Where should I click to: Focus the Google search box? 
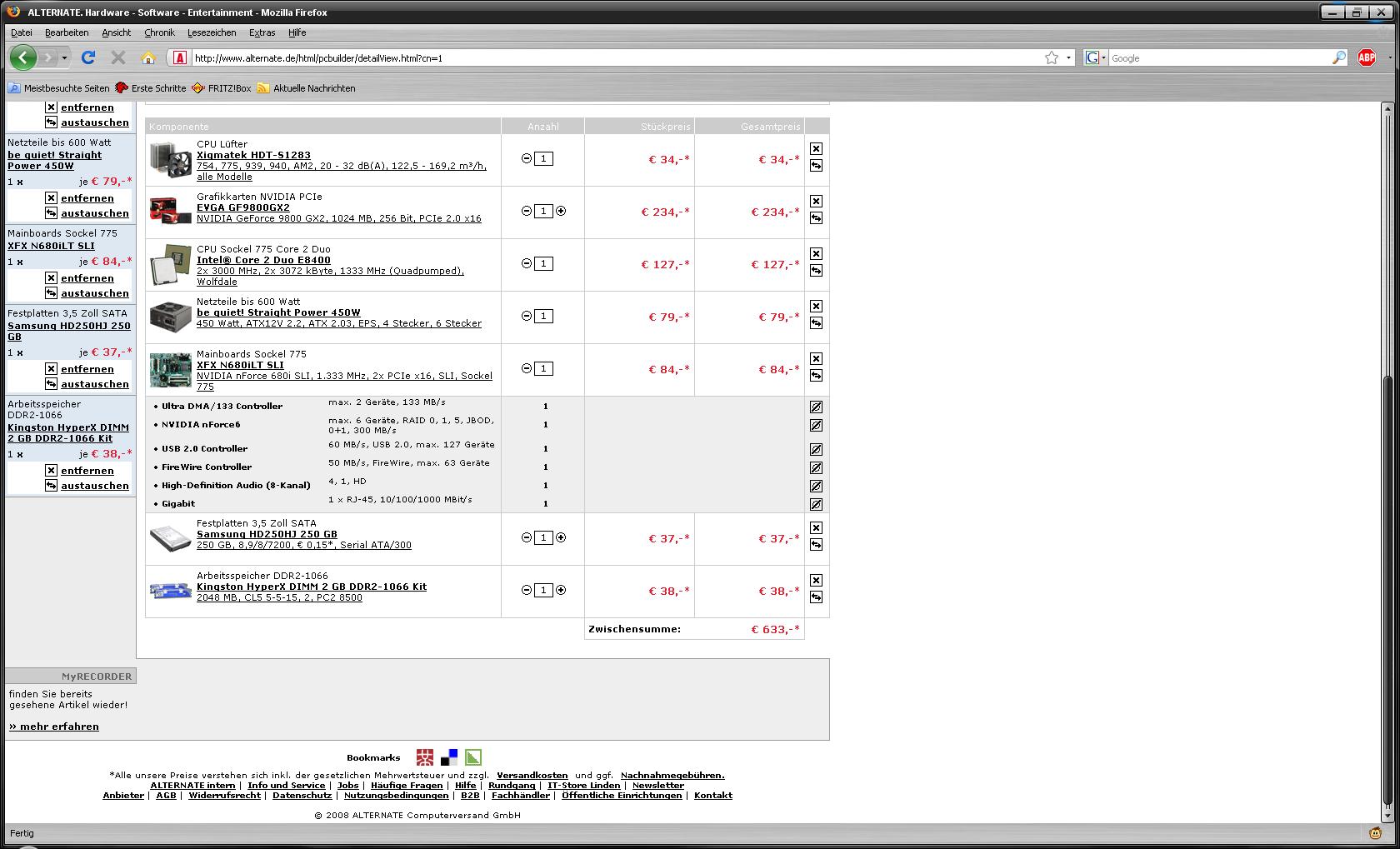[x=1219, y=57]
